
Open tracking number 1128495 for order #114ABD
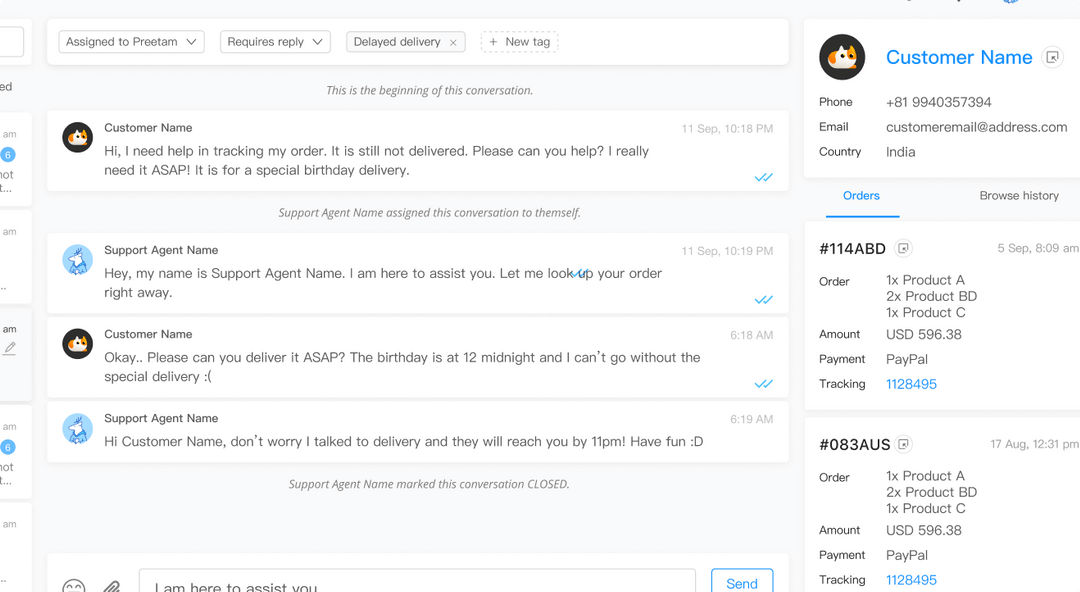(x=911, y=383)
